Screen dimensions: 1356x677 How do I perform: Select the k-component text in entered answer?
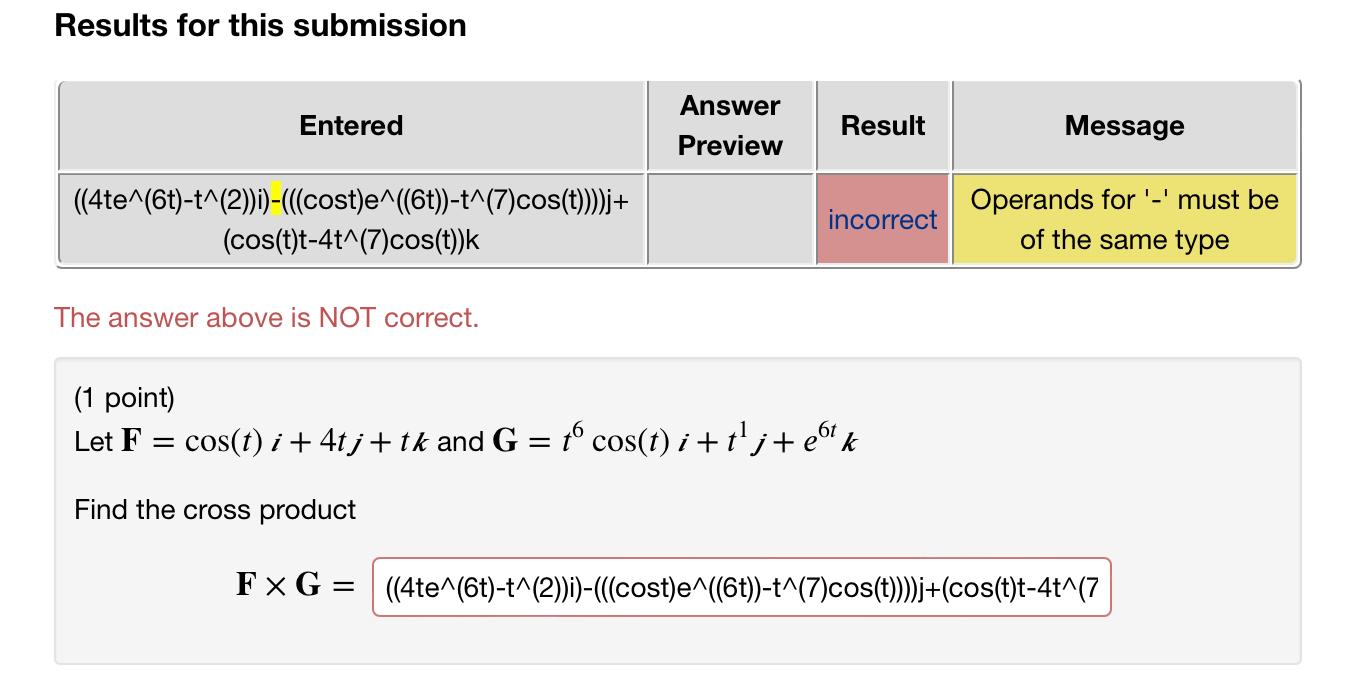[x=350, y=239]
